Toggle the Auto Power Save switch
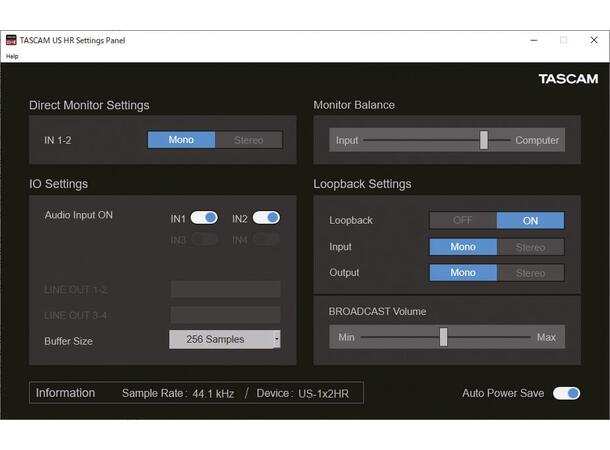This screenshot has height=450, width=610. [566, 393]
